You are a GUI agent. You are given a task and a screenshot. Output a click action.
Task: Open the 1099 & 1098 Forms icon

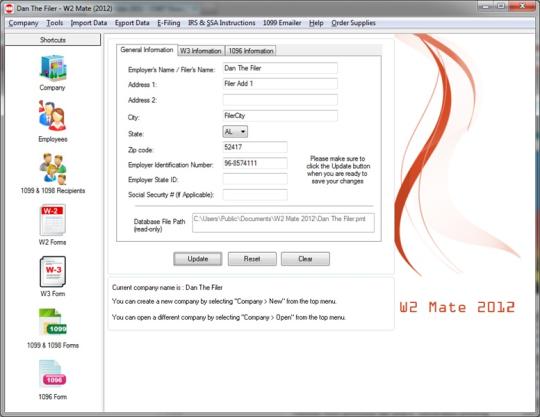tap(53, 323)
